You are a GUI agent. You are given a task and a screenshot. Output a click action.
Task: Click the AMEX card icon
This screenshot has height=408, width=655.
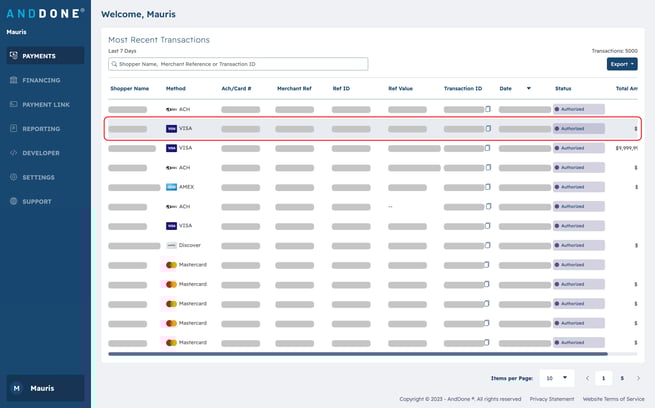tap(172, 187)
